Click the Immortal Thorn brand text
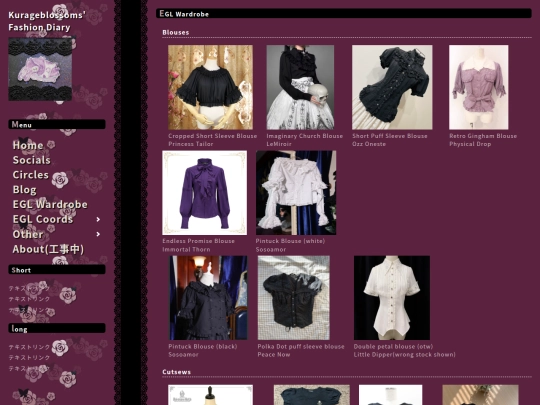 (186, 249)
